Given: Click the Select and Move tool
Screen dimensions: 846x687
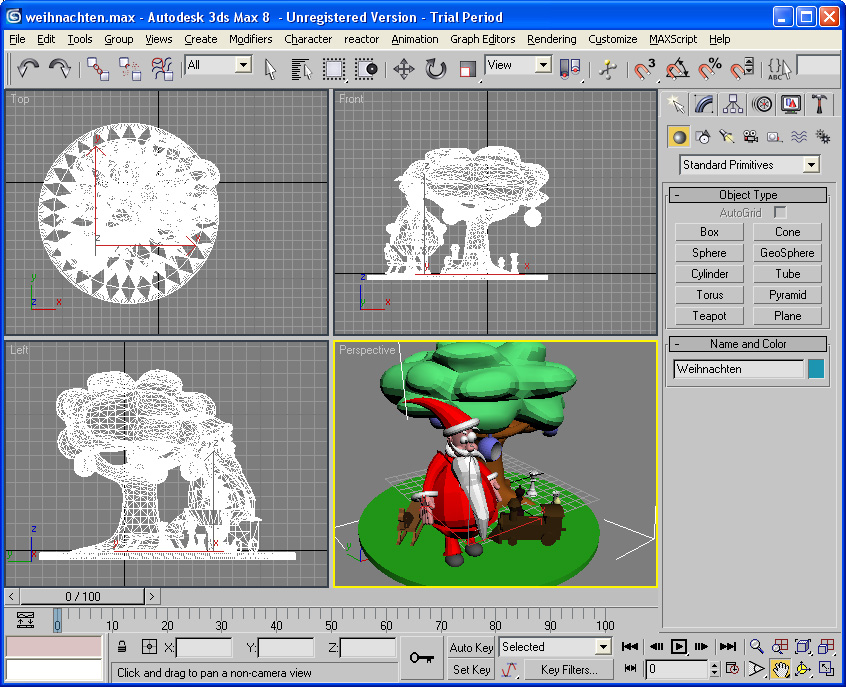Looking at the screenshot, I should click(x=404, y=69).
